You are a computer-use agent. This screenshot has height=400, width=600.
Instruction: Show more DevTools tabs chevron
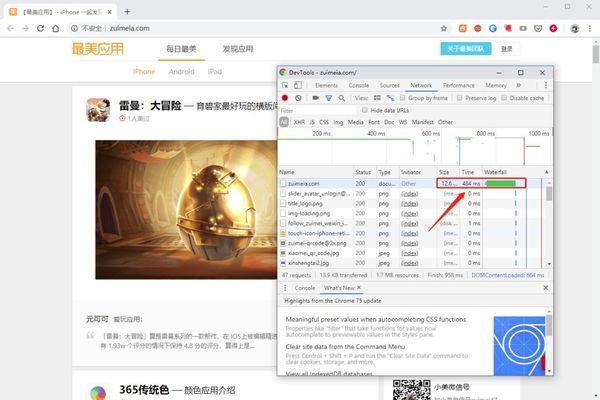[519, 85]
